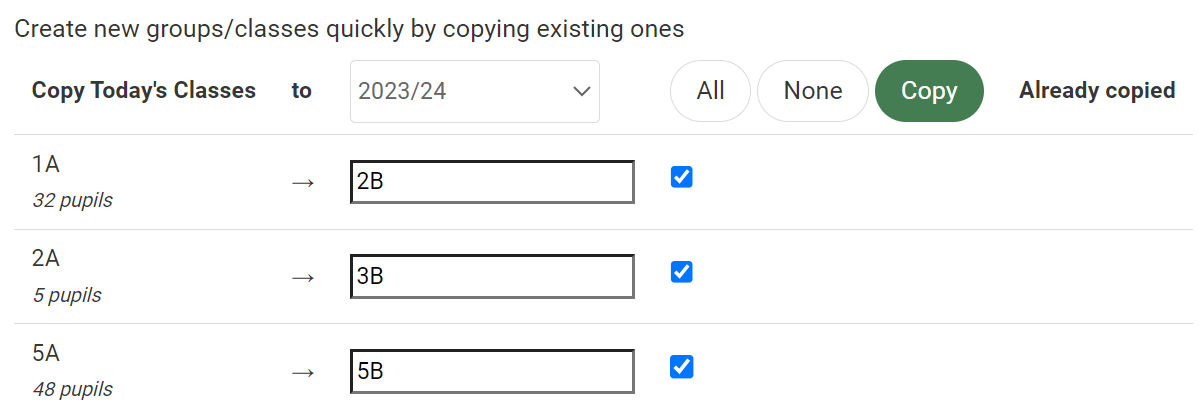This screenshot has height=415, width=1203.
Task: Click the Copy Today's Classes header
Action: click(x=144, y=91)
